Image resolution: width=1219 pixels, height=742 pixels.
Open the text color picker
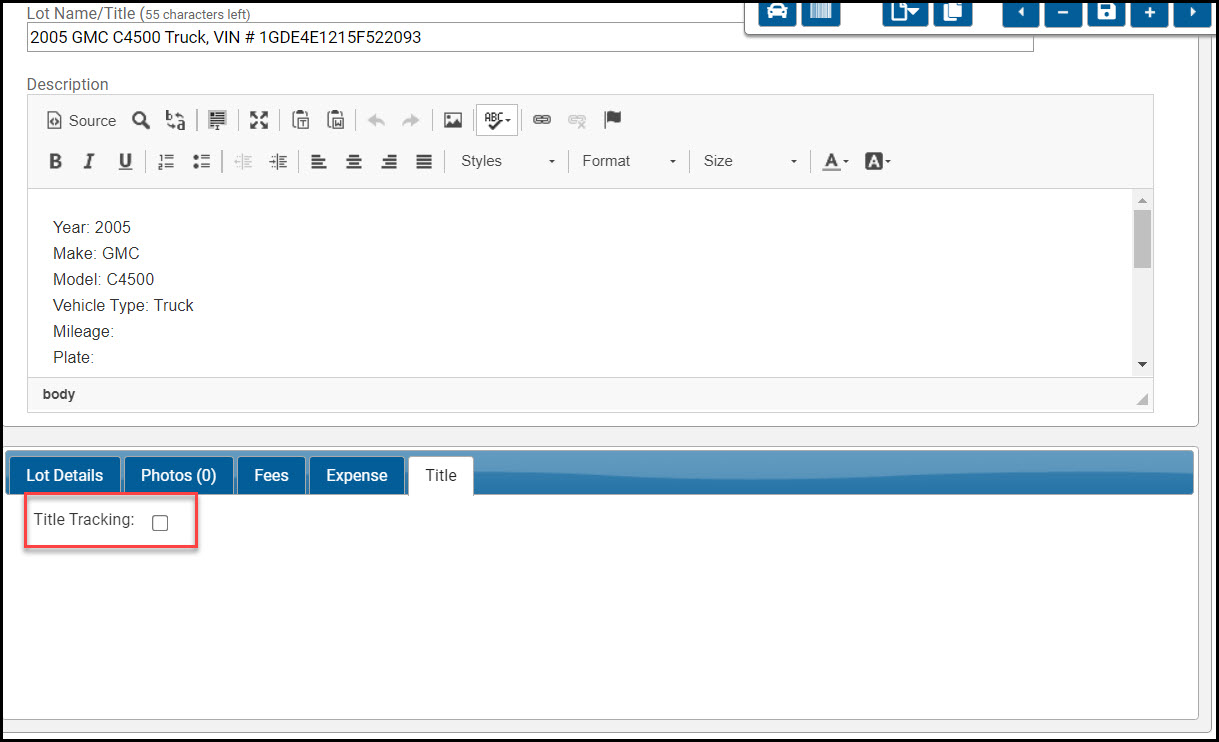(x=835, y=161)
